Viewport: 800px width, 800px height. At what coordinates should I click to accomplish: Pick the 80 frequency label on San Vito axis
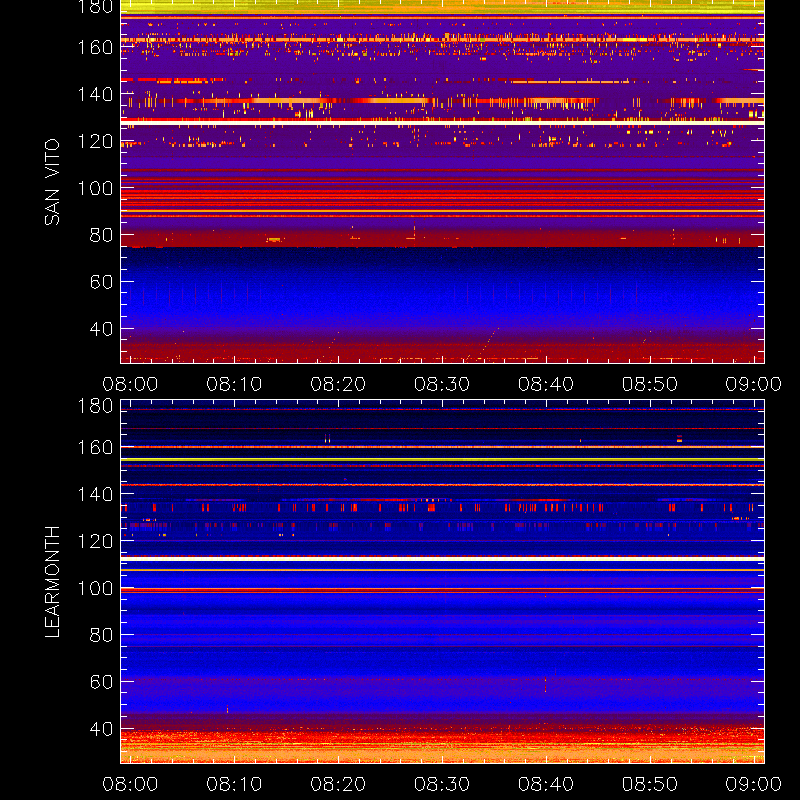pyautogui.click(x=101, y=235)
